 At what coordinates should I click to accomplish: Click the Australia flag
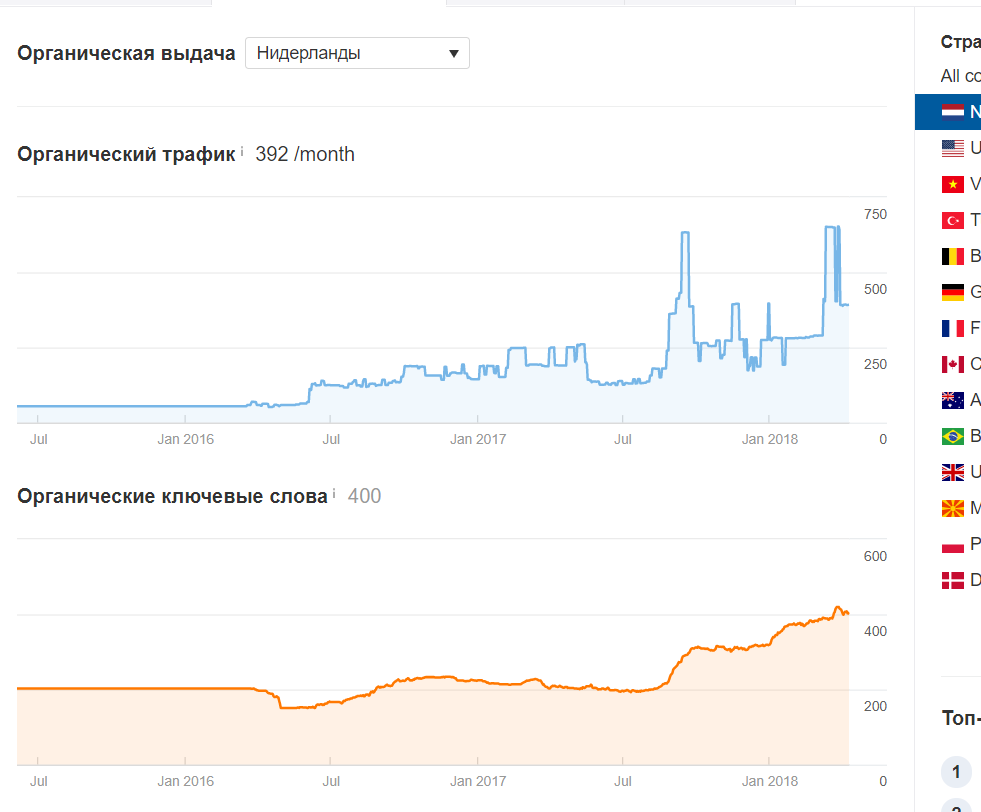coord(952,400)
